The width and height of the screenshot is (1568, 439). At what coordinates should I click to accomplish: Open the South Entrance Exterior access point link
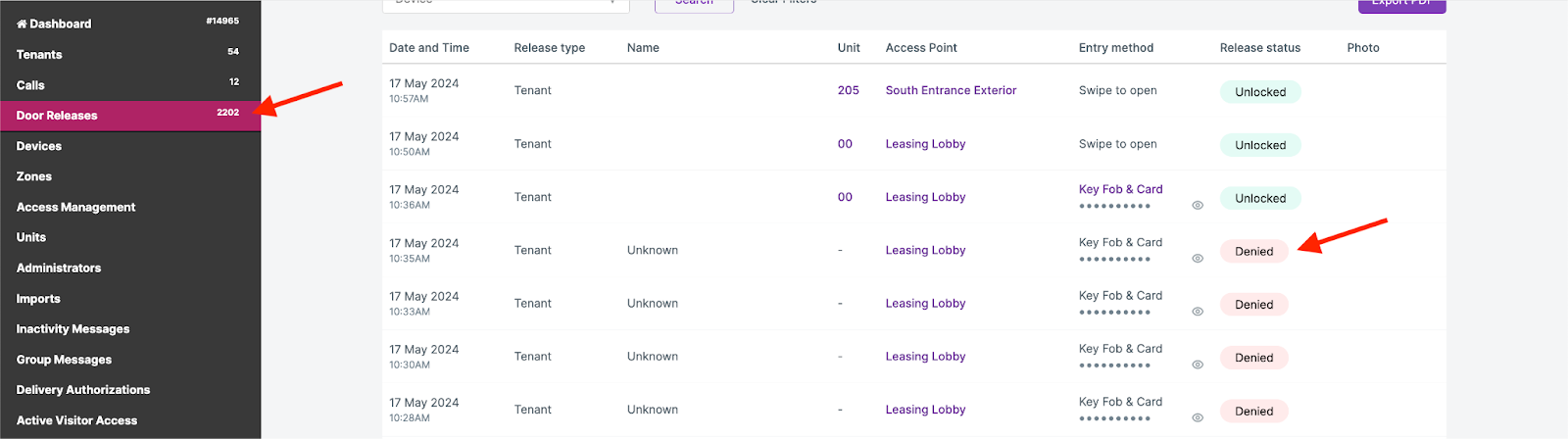[951, 90]
